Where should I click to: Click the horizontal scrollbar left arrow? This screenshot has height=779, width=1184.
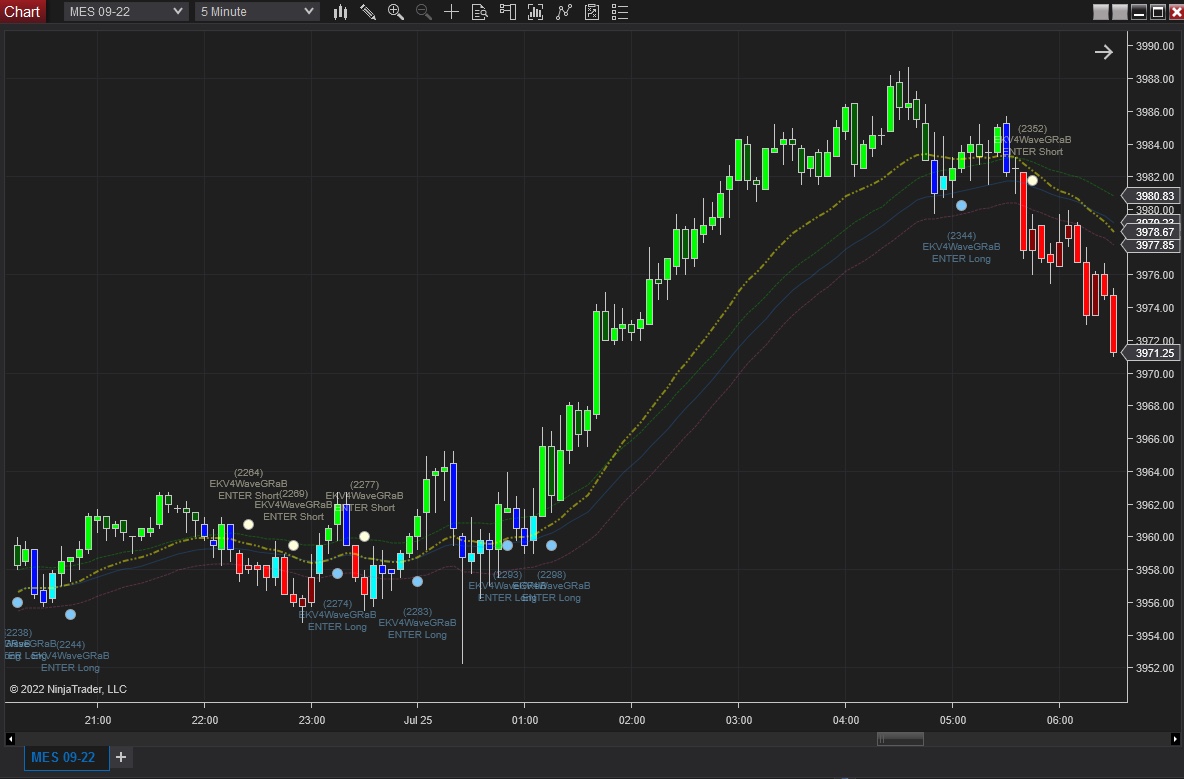(x=10, y=739)
